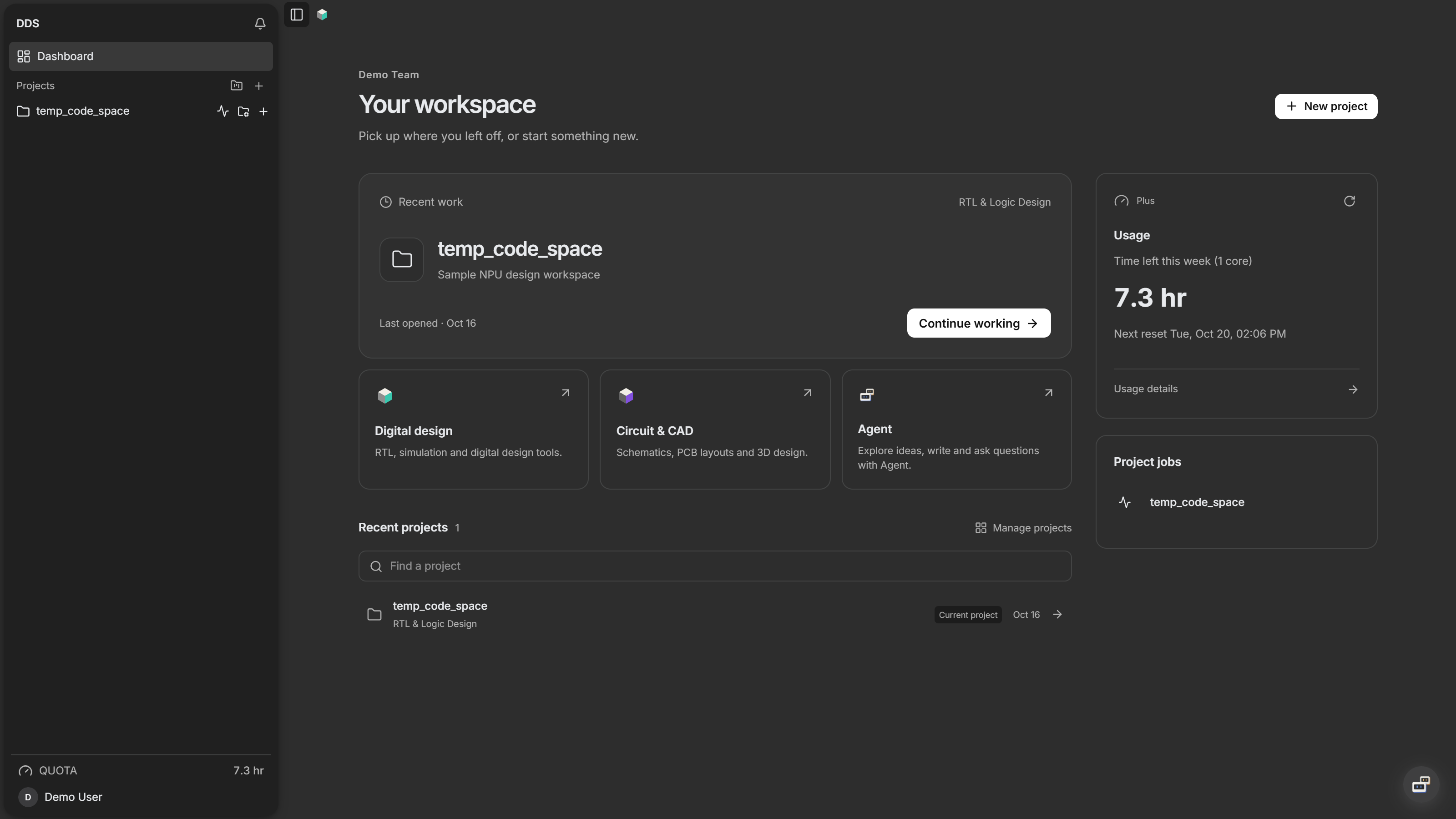Click the arrow on Circuit & CAD card

(x=807, y=393)
